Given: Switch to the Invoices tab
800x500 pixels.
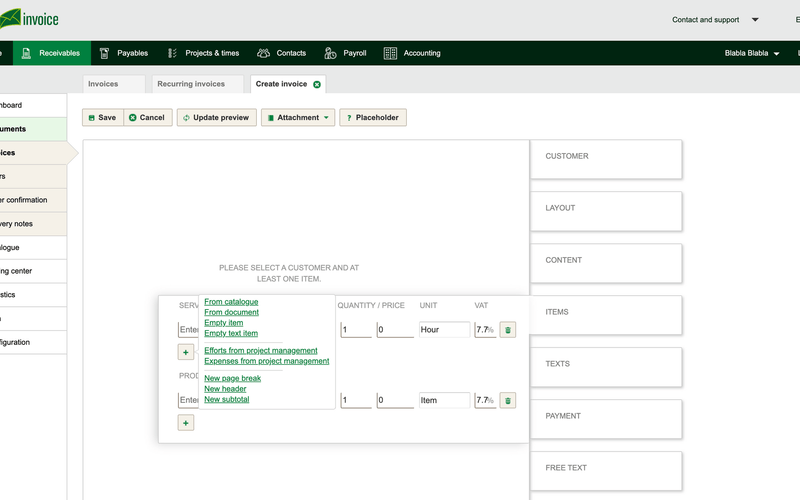Looking at the screenshot, I should tap(103, 85).
